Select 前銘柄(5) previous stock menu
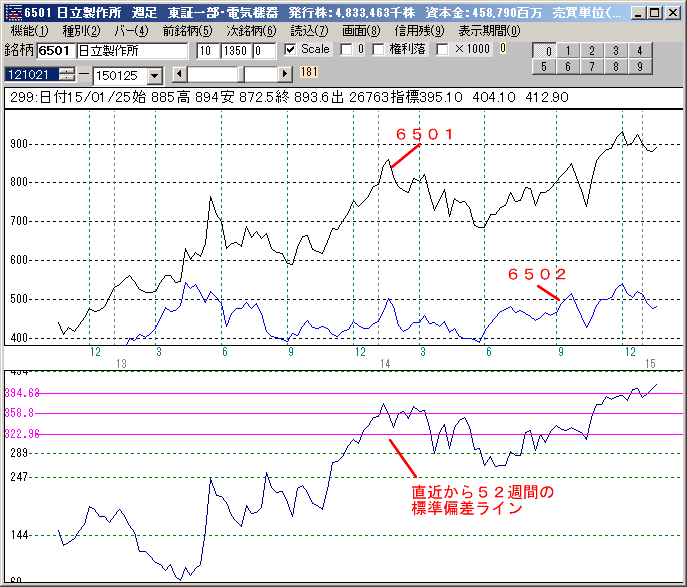Viewport: 687px width, 587px height. click(x=188, y=31)
